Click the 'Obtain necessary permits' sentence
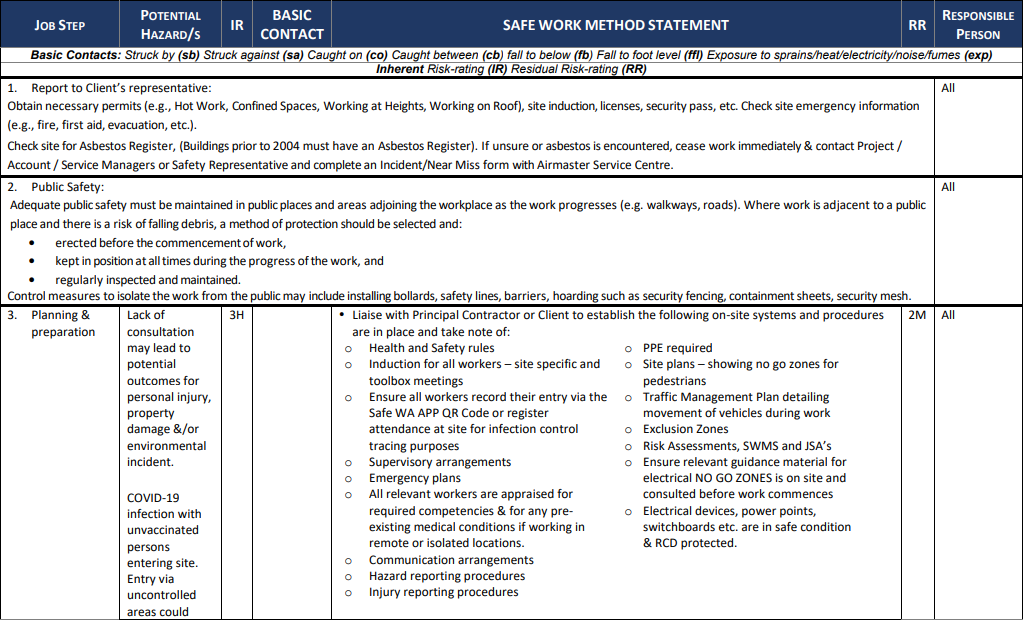Viewport: 1023px width, 620px height. tap(463, 116)
